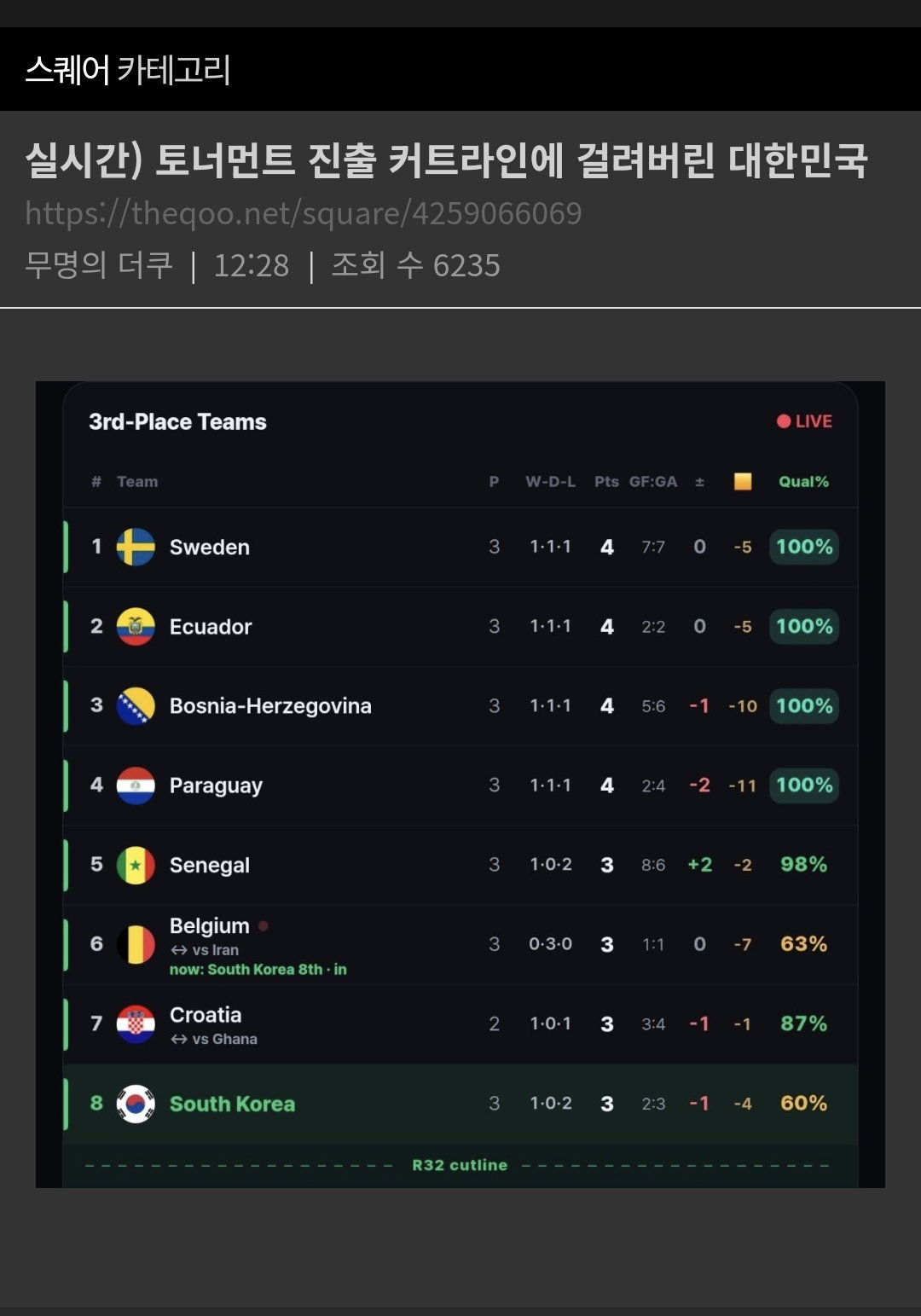Image resolution: width=921 pixels, height=1316 pixels.
Task: Click the 무명의 더쿠 author name
Action: 99,265
